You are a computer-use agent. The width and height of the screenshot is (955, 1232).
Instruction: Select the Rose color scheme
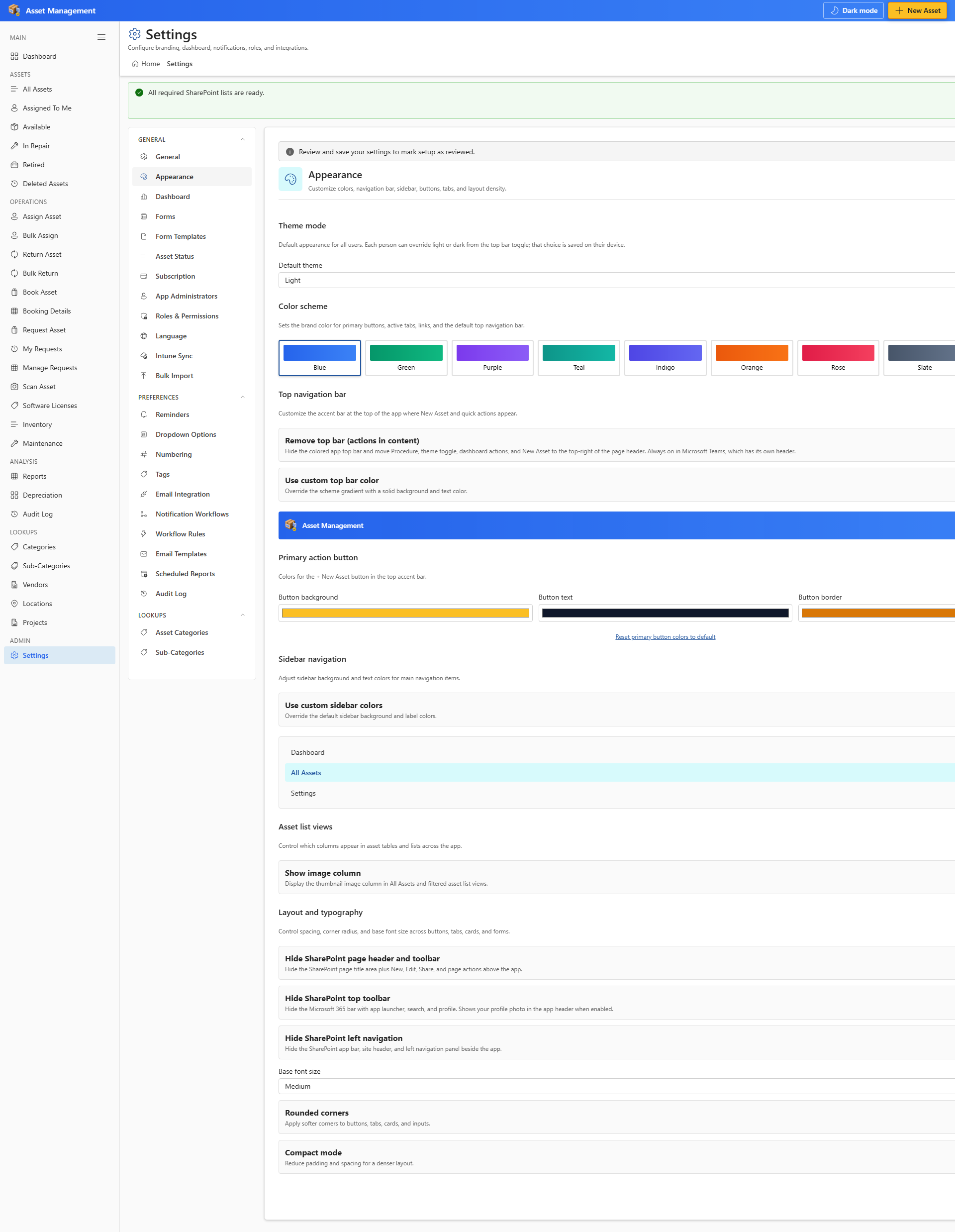[x=838, y=358]
